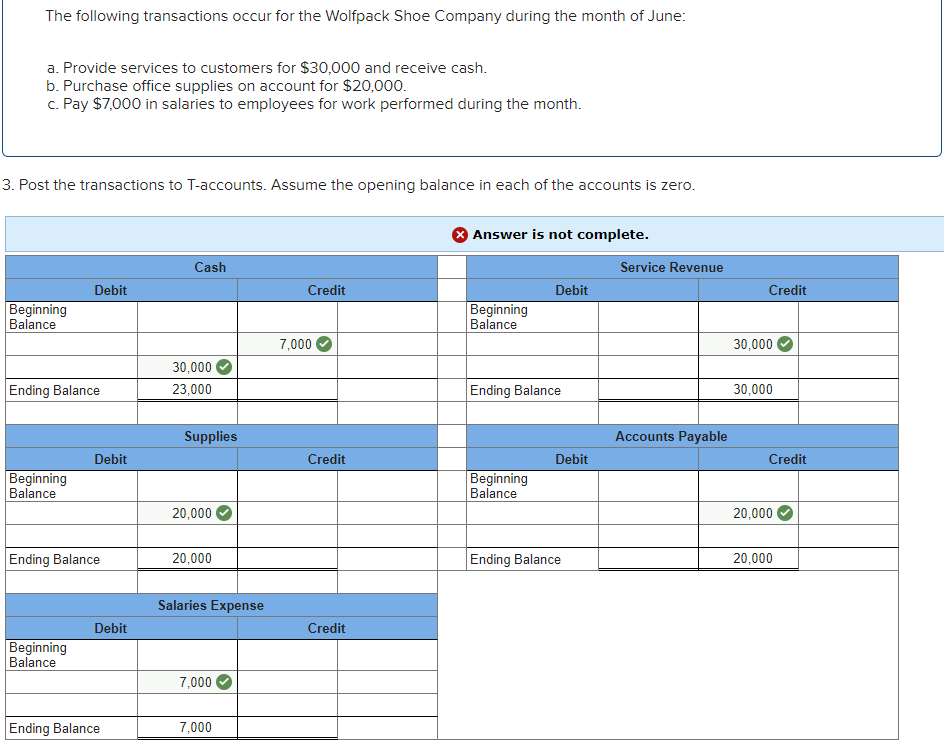Click Accounts Payable ending balance 20,000 cell
The height and width of the screenshot is (749, 944).
[x=748, y=559]
